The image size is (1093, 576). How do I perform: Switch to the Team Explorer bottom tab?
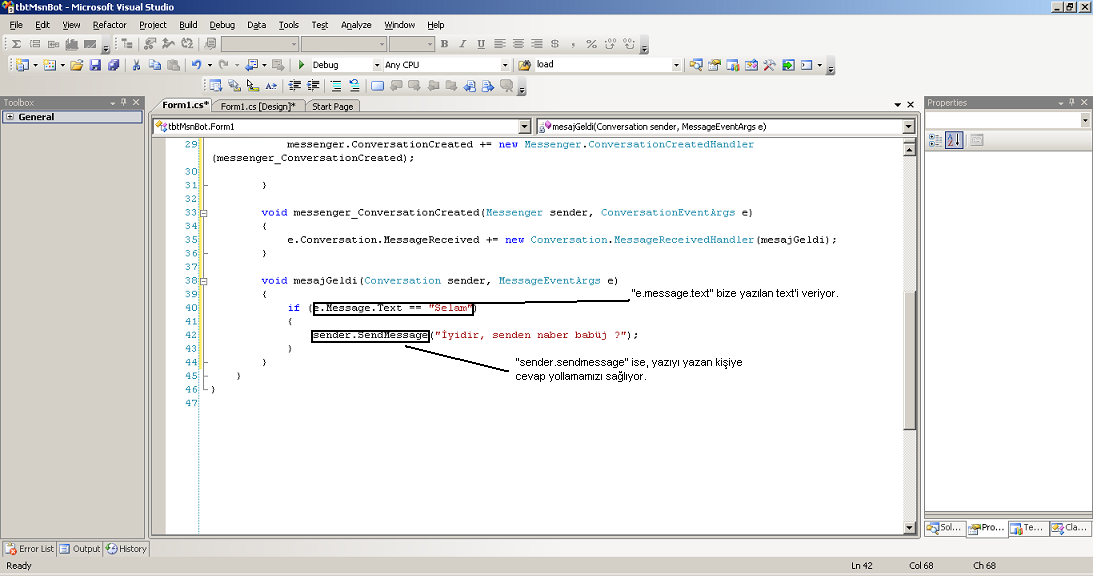point(1027,528)
